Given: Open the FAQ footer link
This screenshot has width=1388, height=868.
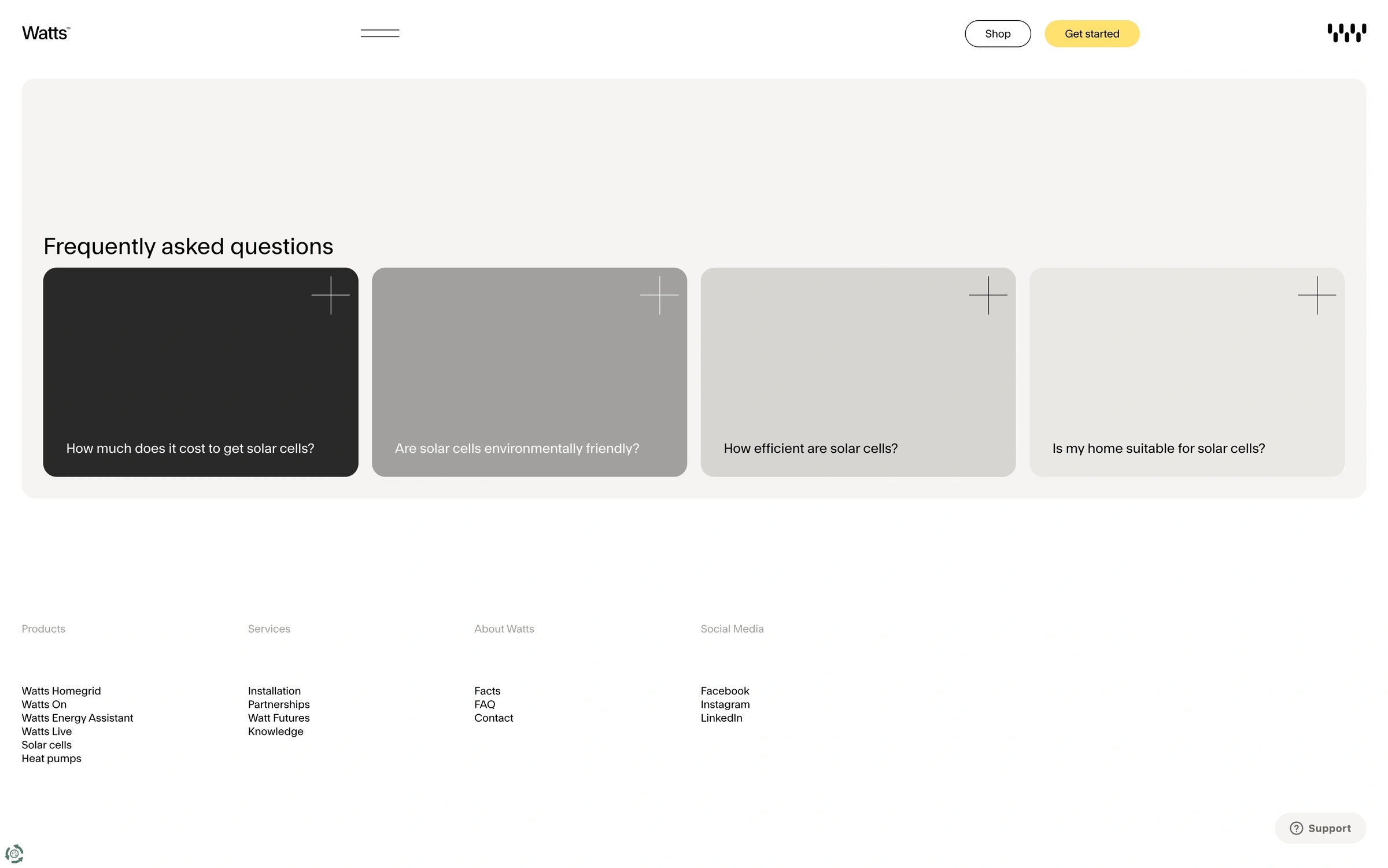Looking at the screenshot, I should 485,704.
